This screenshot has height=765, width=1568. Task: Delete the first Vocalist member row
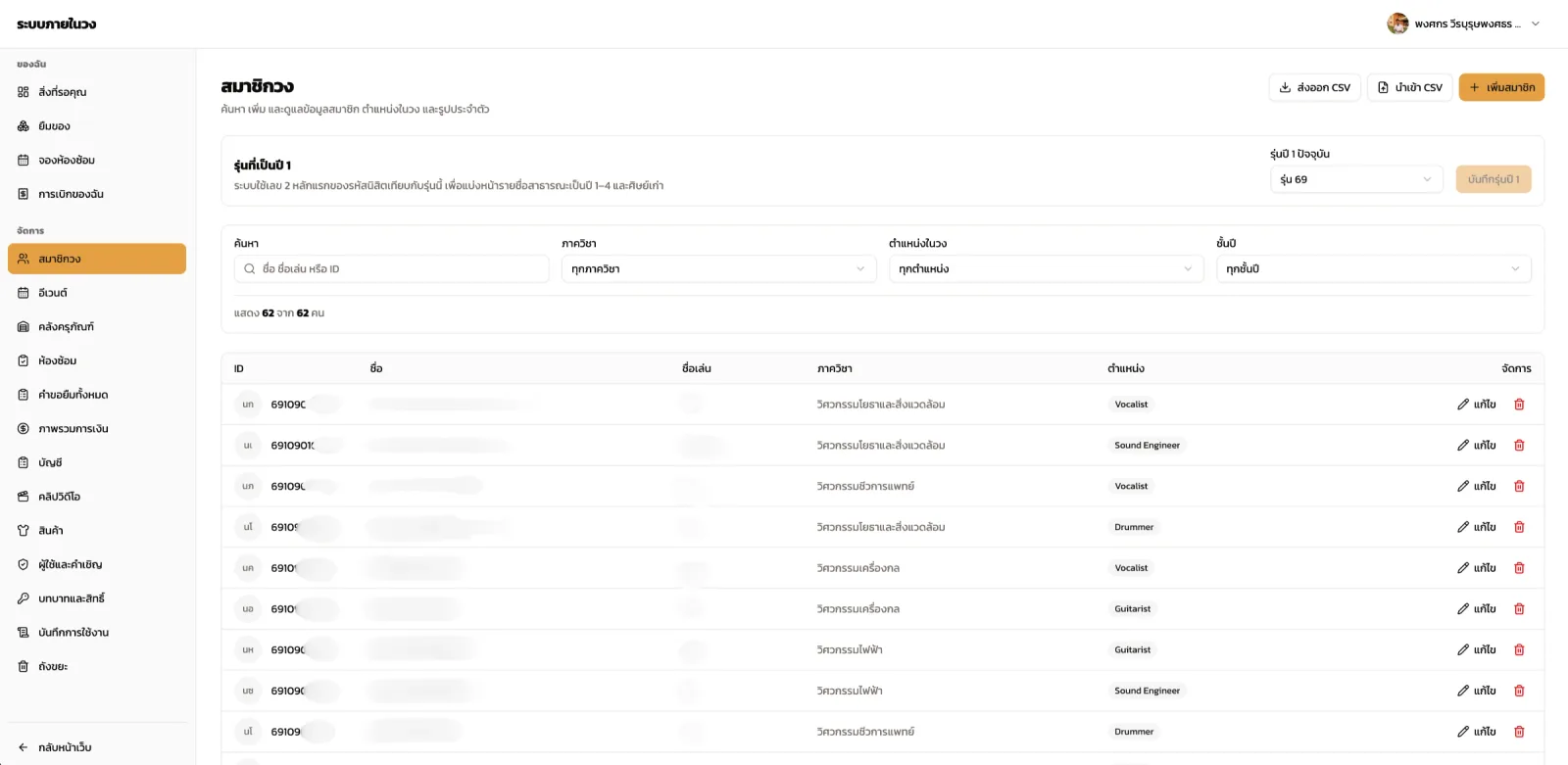click(x=1519, y=405)
